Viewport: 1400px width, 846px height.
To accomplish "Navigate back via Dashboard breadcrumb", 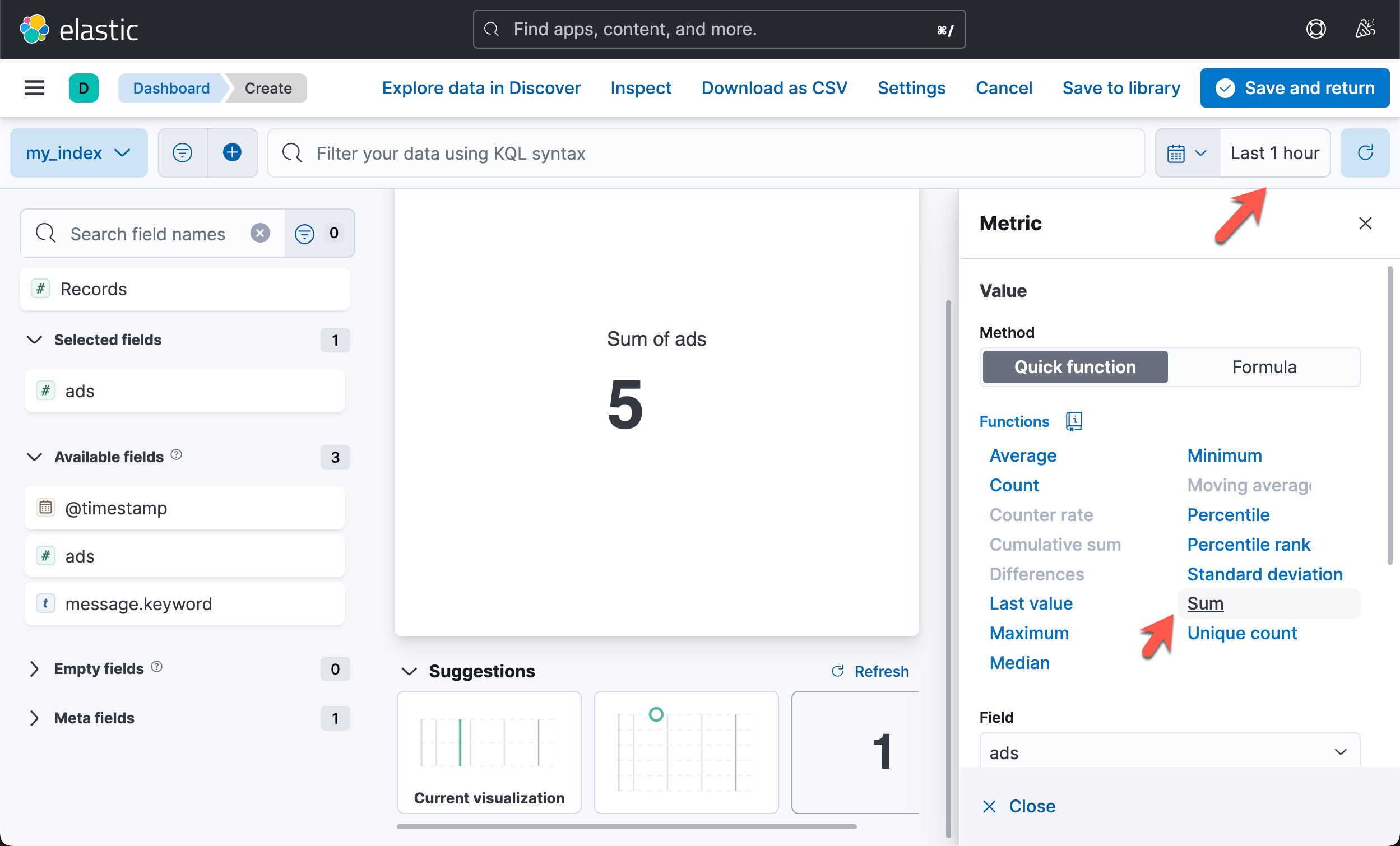I will 171,87.
